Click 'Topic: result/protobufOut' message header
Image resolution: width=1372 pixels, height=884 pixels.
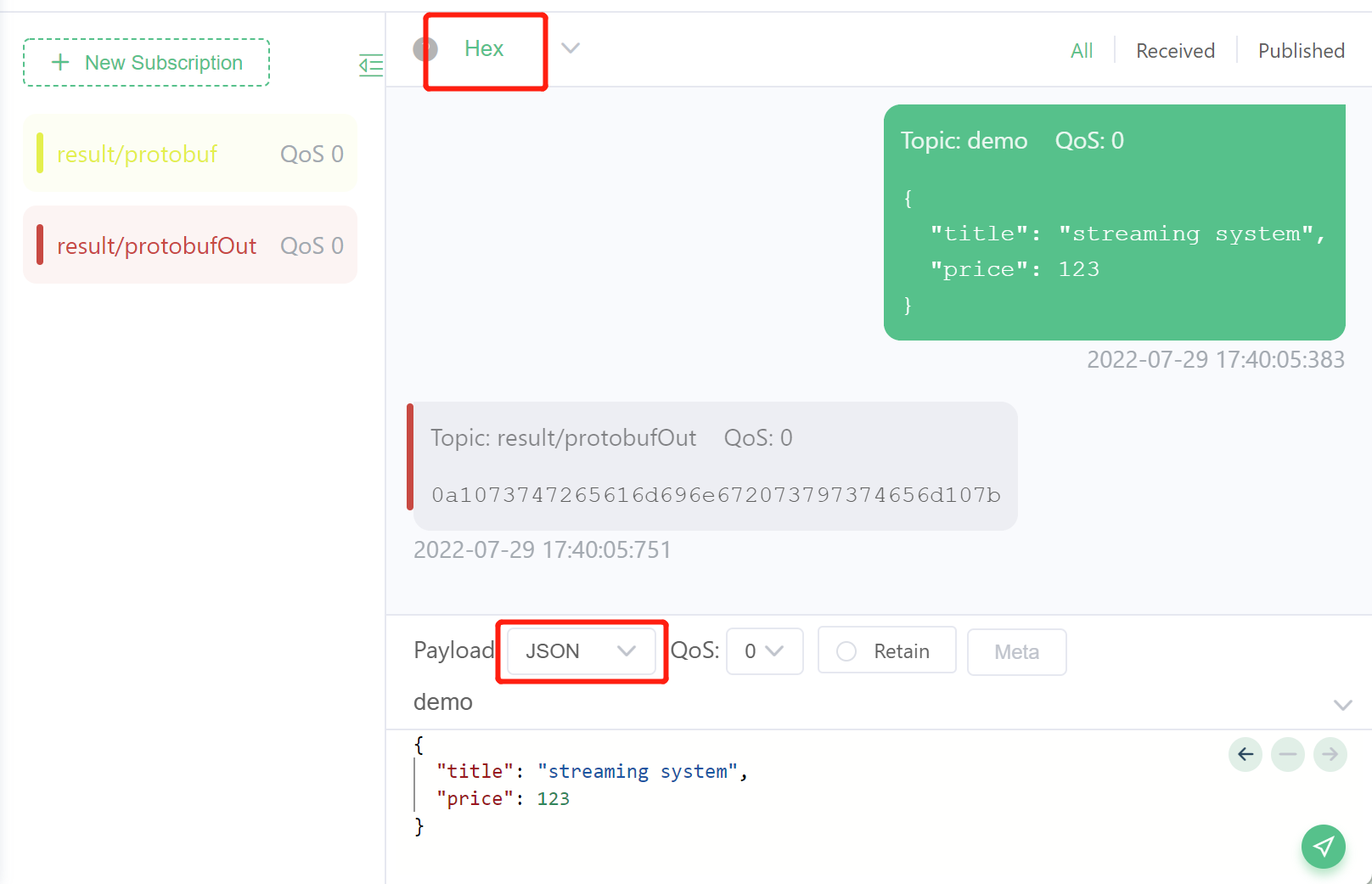point(563,438)
